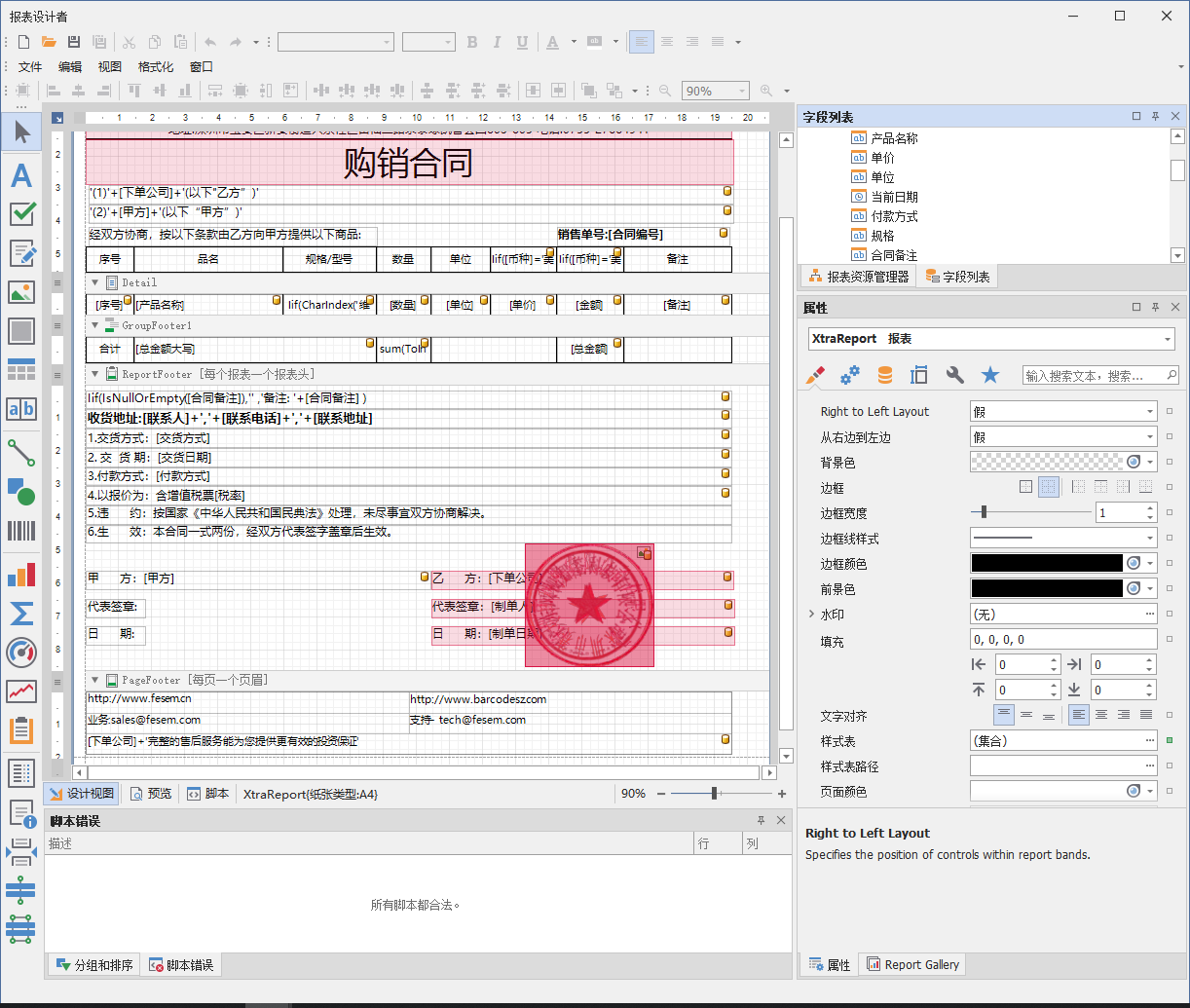Open the 前景色 black color swatch
This screenshot has width=1190, height=1008.
click(1047, 588)
